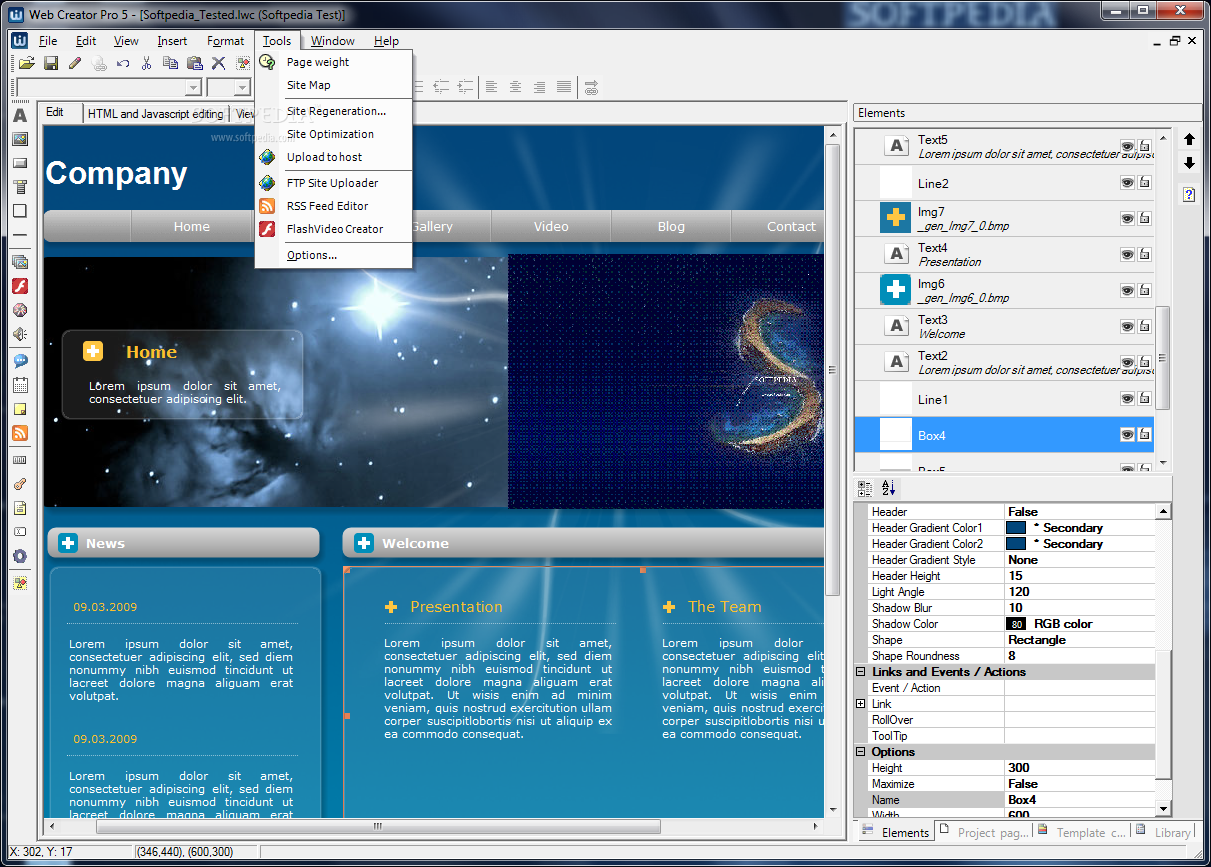
Task: Toggle visibility eye for Line2 element
Action: point(1127,183)
